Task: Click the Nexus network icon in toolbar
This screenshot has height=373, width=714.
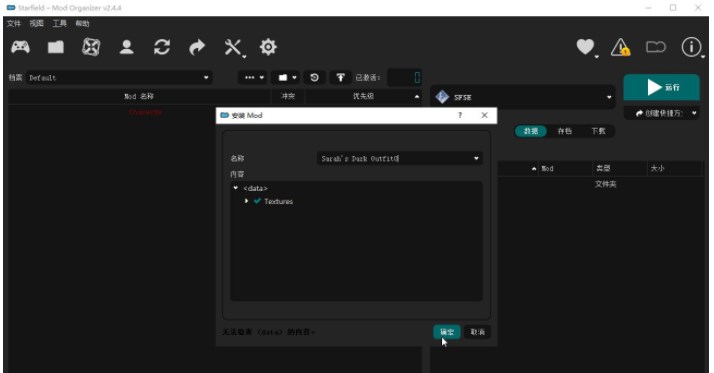Action: (x=91, y=47)
